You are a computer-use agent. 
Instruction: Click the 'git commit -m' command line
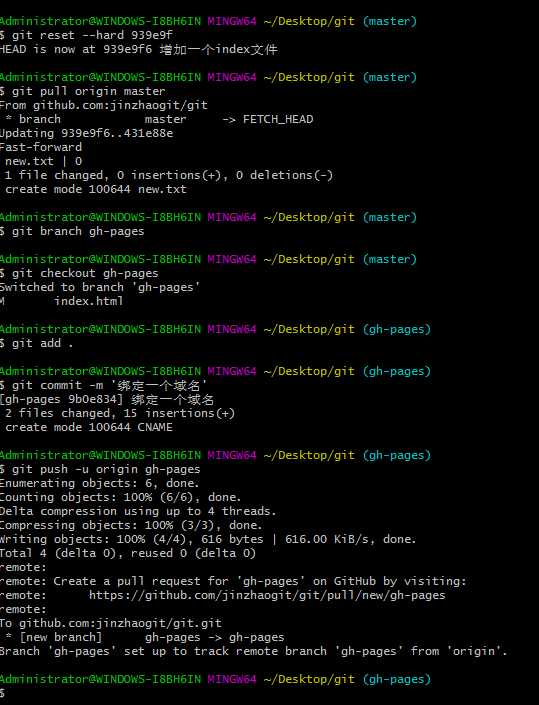(103, 385)
